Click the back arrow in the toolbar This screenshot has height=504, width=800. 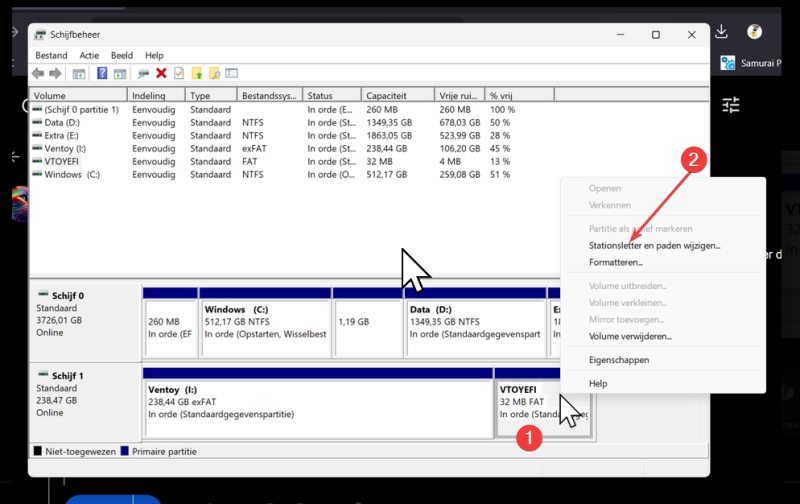click(38, 73)
